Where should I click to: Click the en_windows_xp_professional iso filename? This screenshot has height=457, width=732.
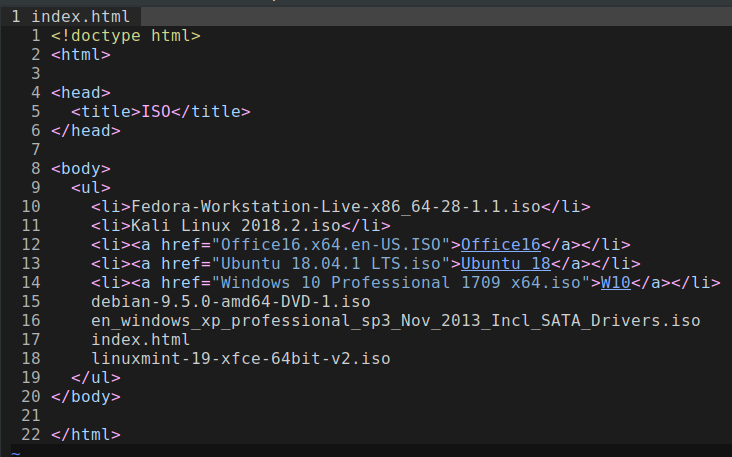pos(395,320)
